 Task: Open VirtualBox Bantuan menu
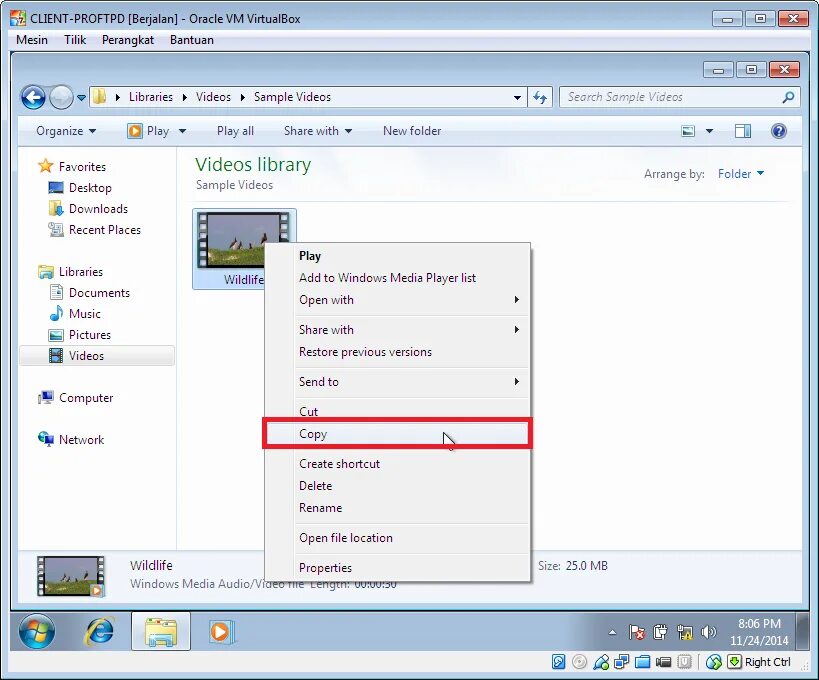[192, 40]
